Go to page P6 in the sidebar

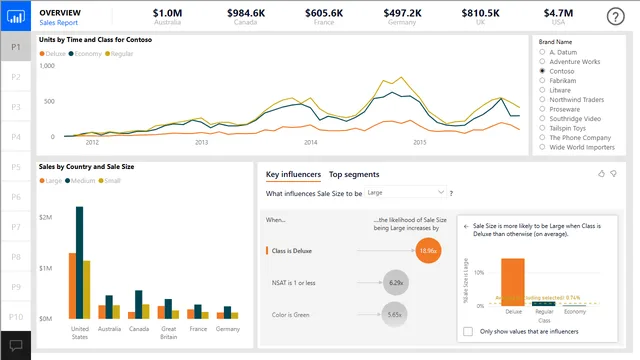16,197
